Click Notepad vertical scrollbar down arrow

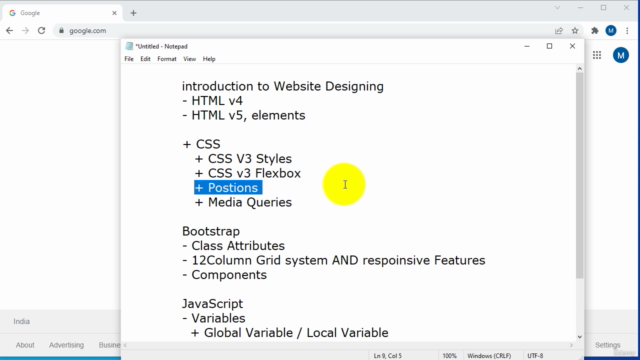(580, 337)
